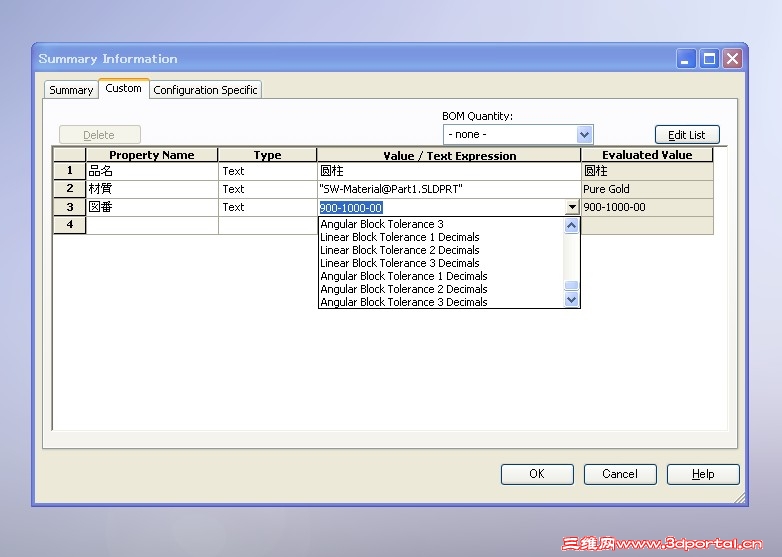Click property name 図番 cell
The image size is (782, 557).
pos(152,207)
